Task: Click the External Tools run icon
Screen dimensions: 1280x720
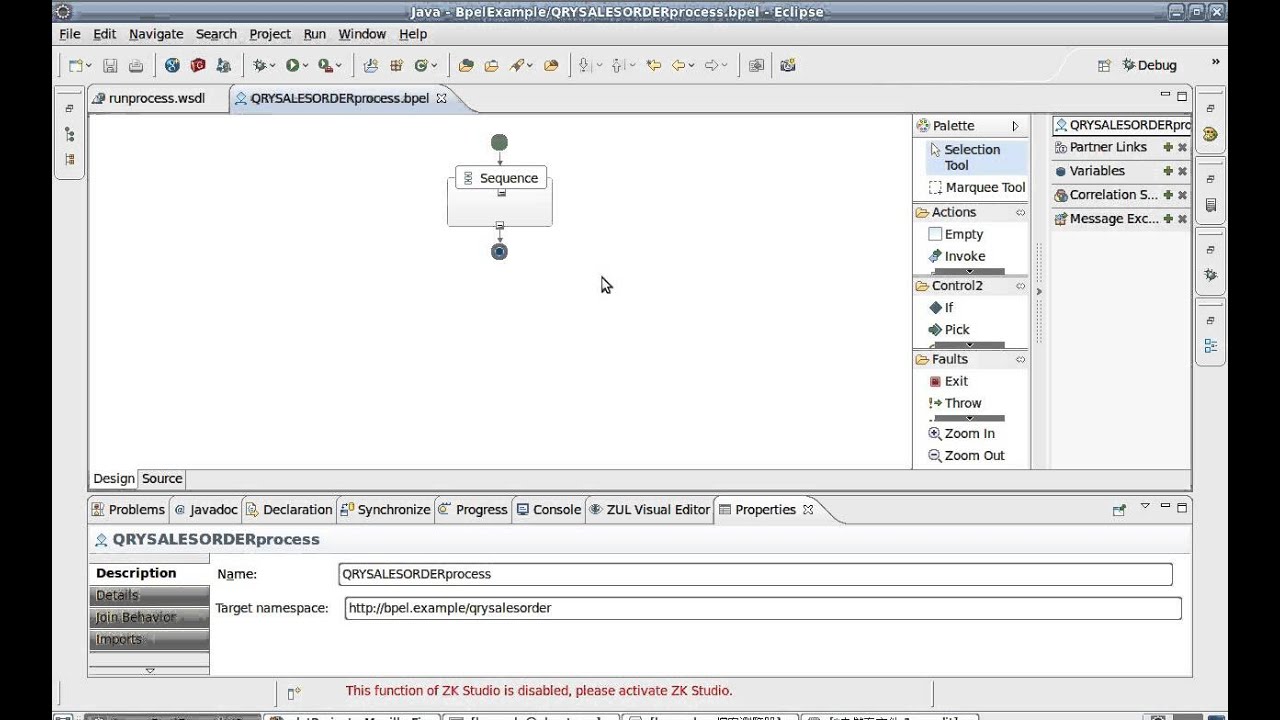Action: pos(325,66)
